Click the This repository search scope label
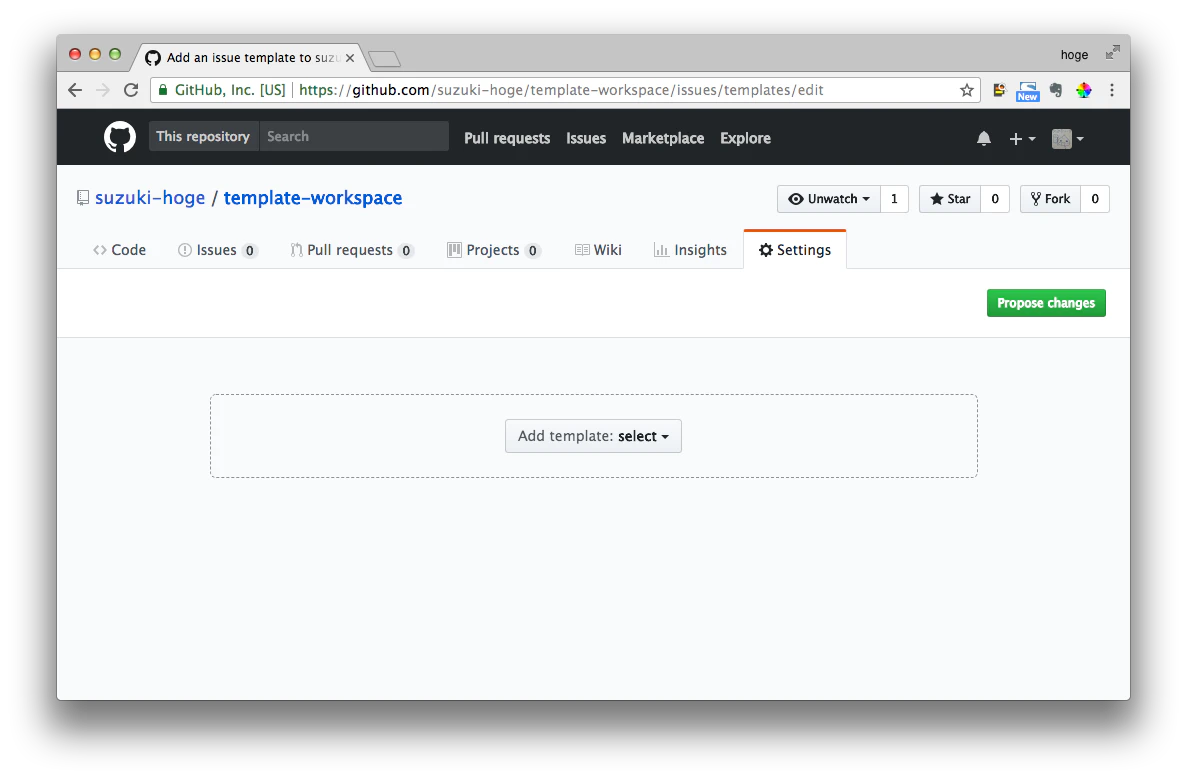Viewport: 1187px width, 779px height. point(203,136)
